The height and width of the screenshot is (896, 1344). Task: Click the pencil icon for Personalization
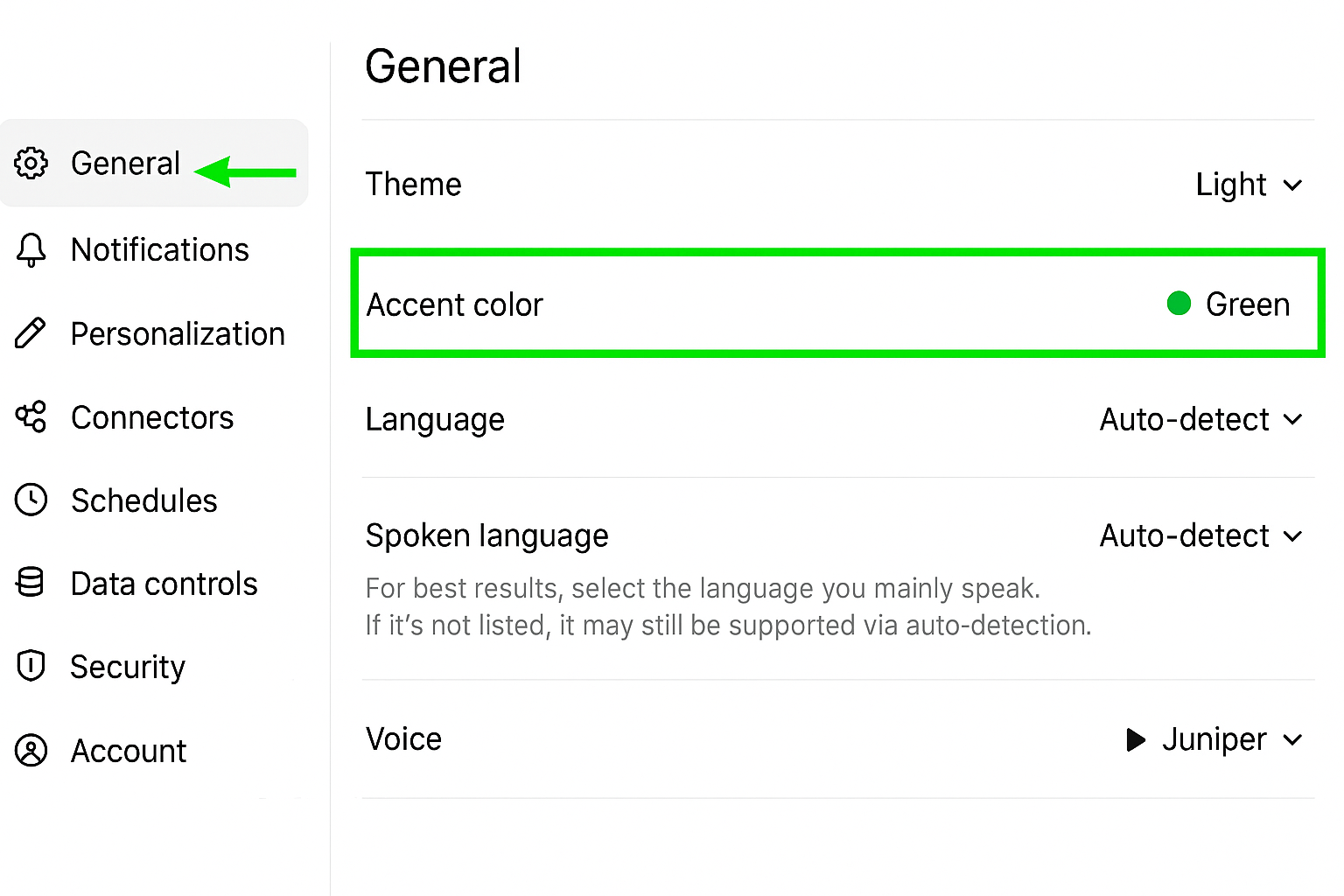31,333
